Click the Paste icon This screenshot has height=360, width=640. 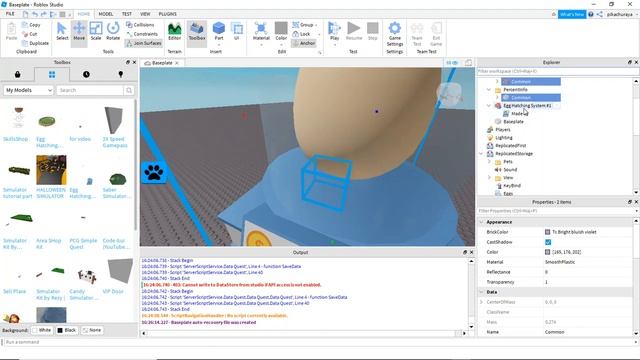[x=11, y=31]
